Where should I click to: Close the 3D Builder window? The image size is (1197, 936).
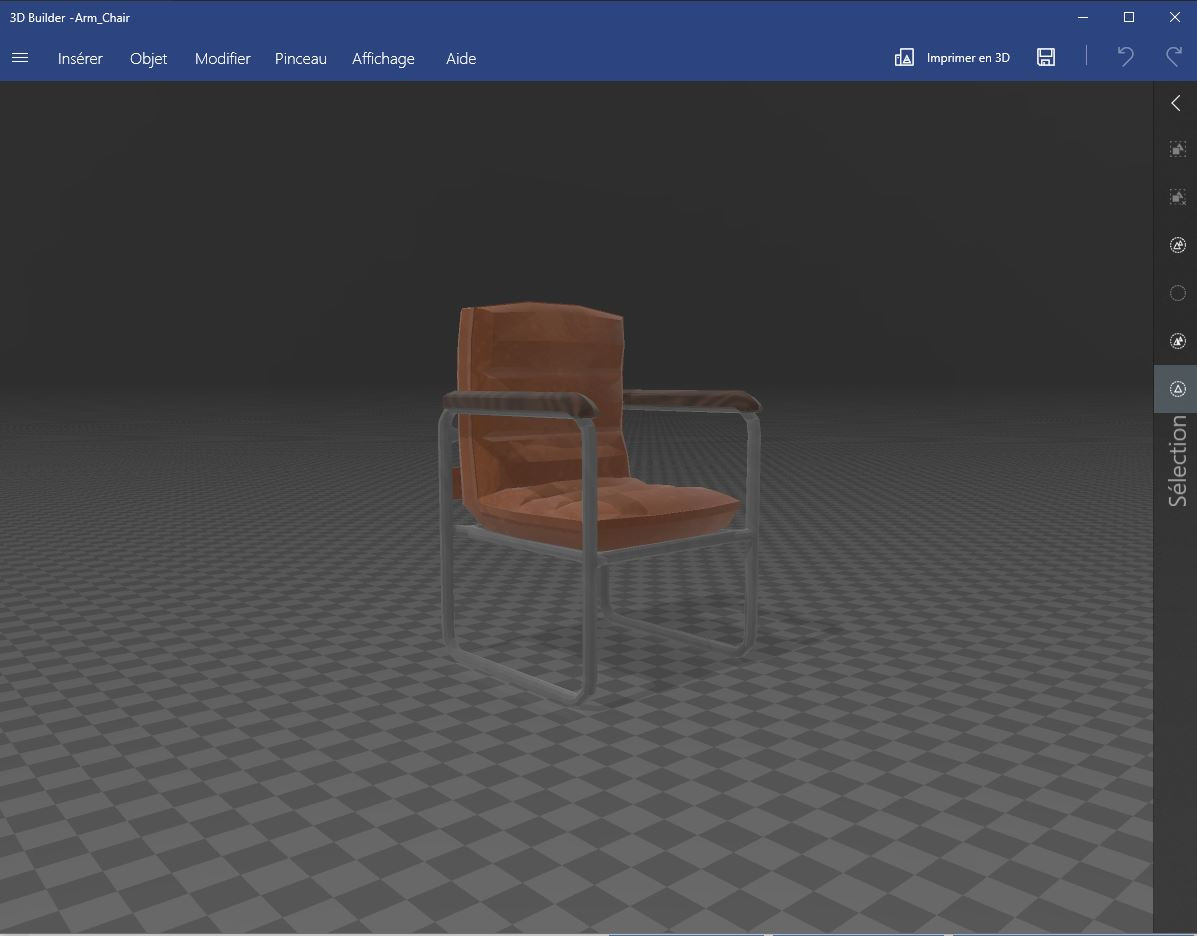(1174, 17)
